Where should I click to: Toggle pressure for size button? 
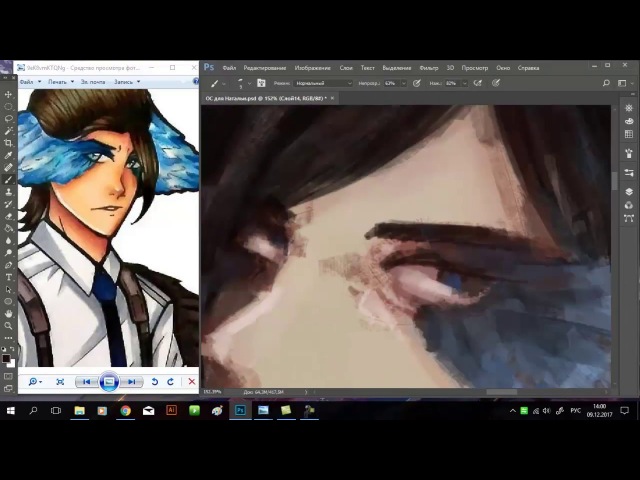tap(496, 83)
